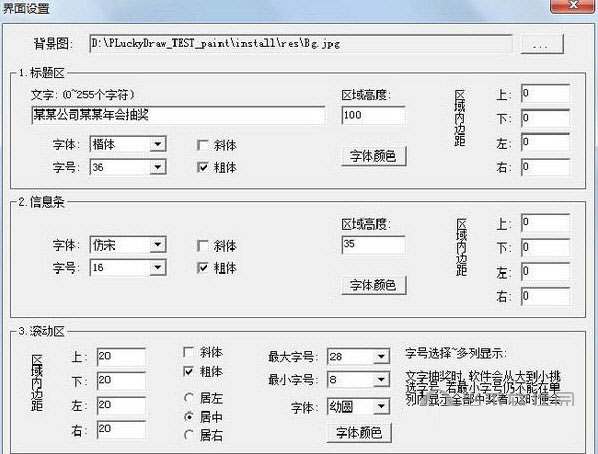Click 字体颜色 button in 信息条
Screen dimensions: 598x454
click(373, 285)
